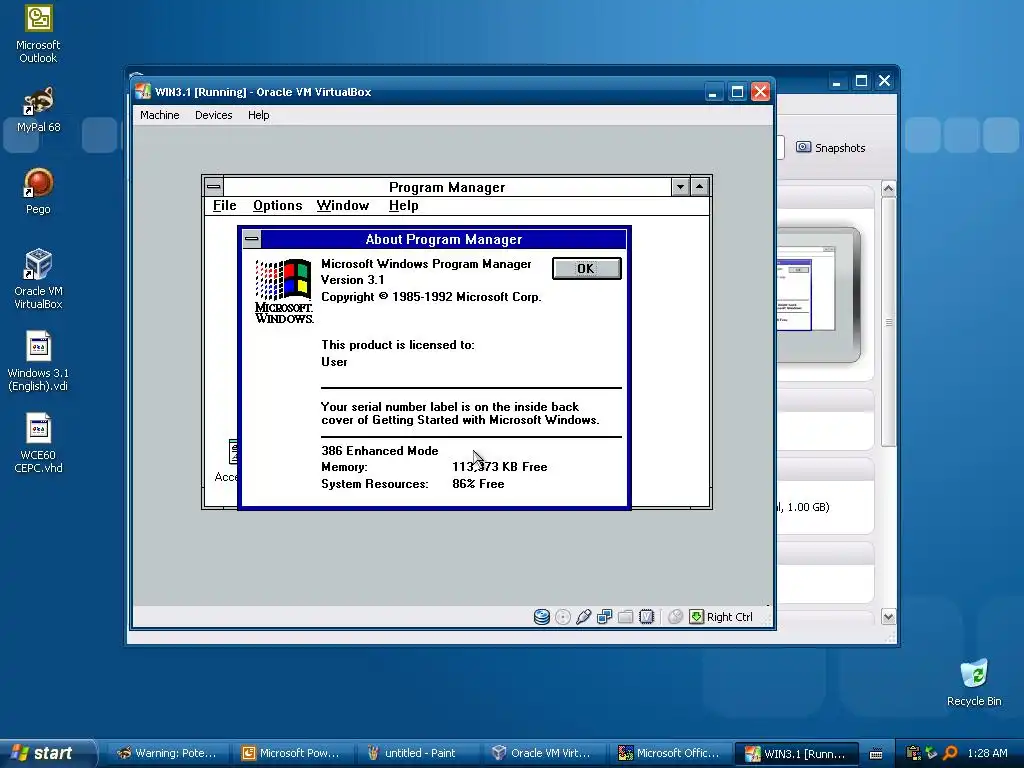Open the Program Manager Options menu

pos(278,206)
